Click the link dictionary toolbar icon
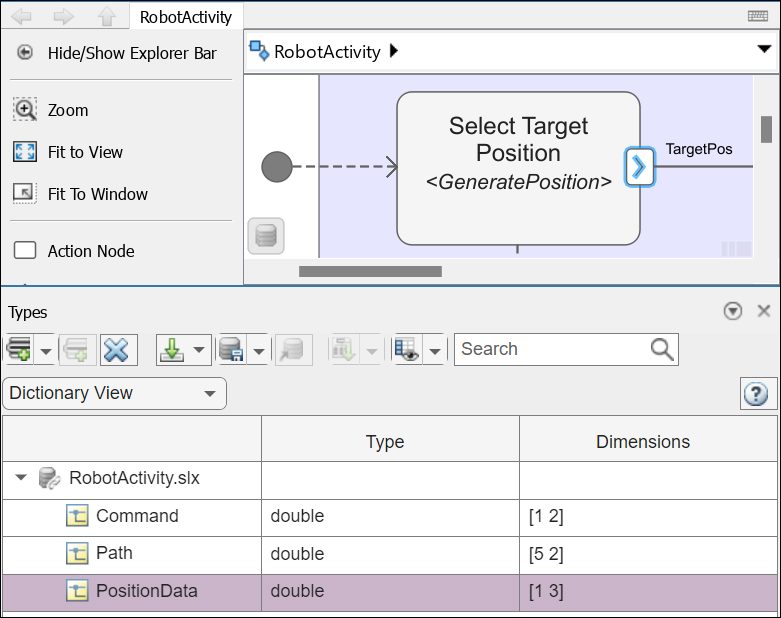This screenshot has height=618, width=781. 294,350
